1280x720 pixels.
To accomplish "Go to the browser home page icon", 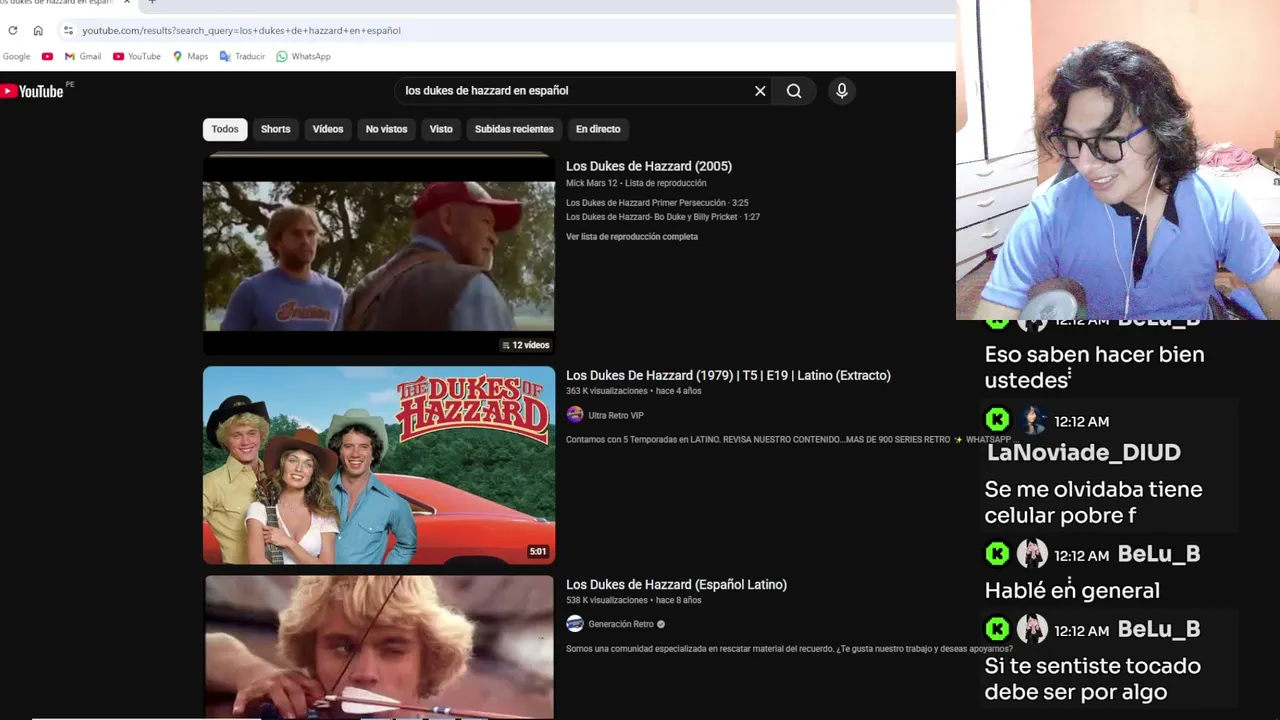I will pos(38,30).
